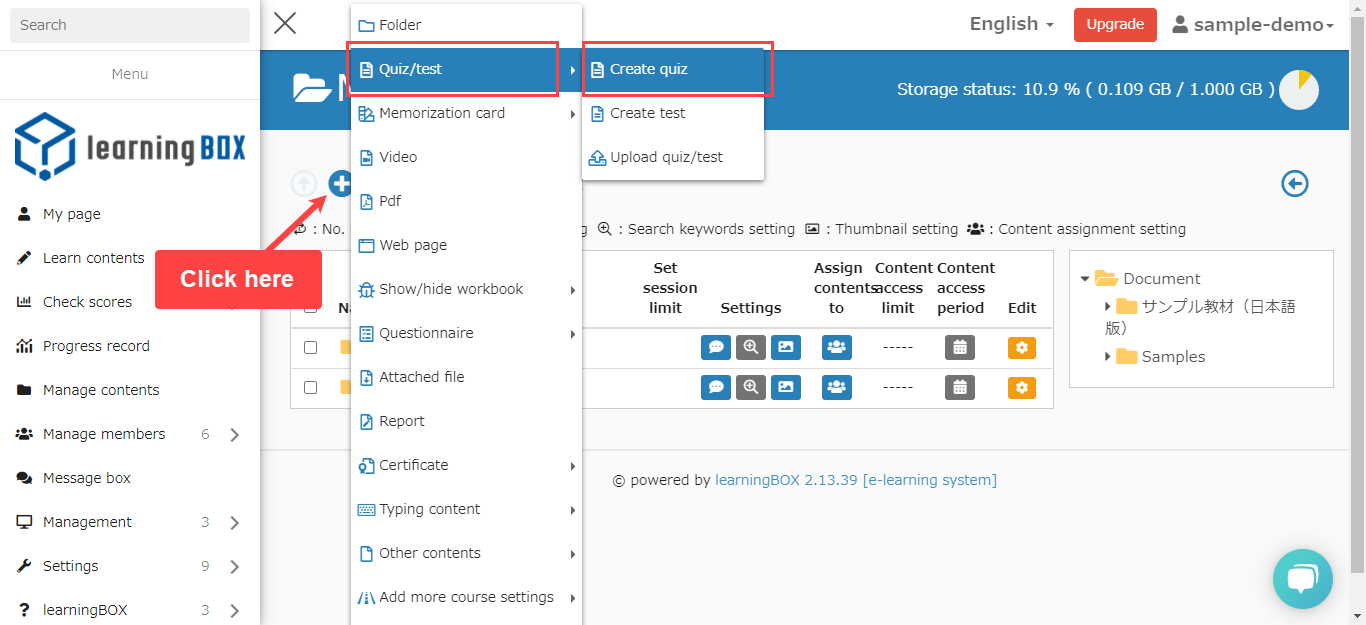Check the second row's checkbox

point(310,387)
